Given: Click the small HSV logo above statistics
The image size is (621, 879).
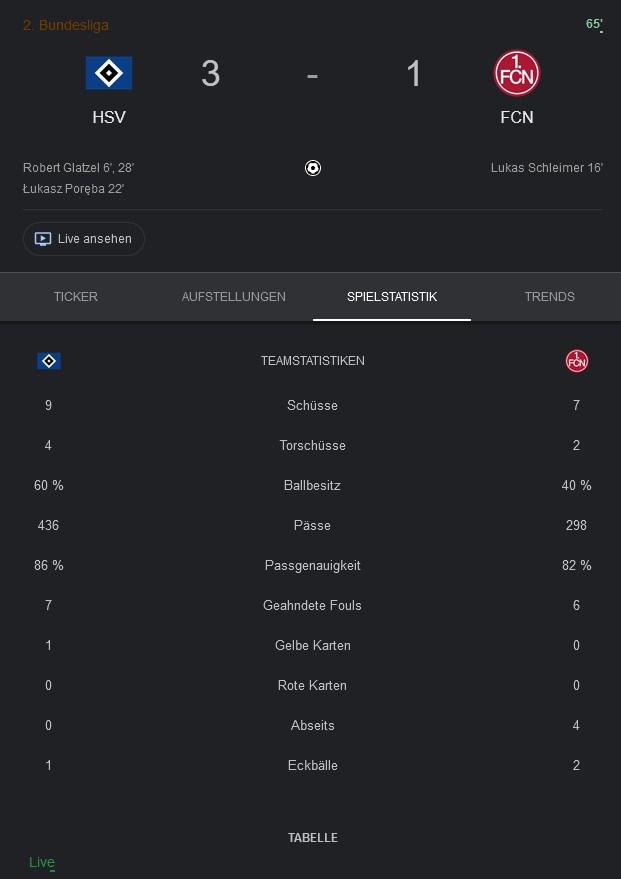Looking at the screenshot, I should tap(49, 361).
